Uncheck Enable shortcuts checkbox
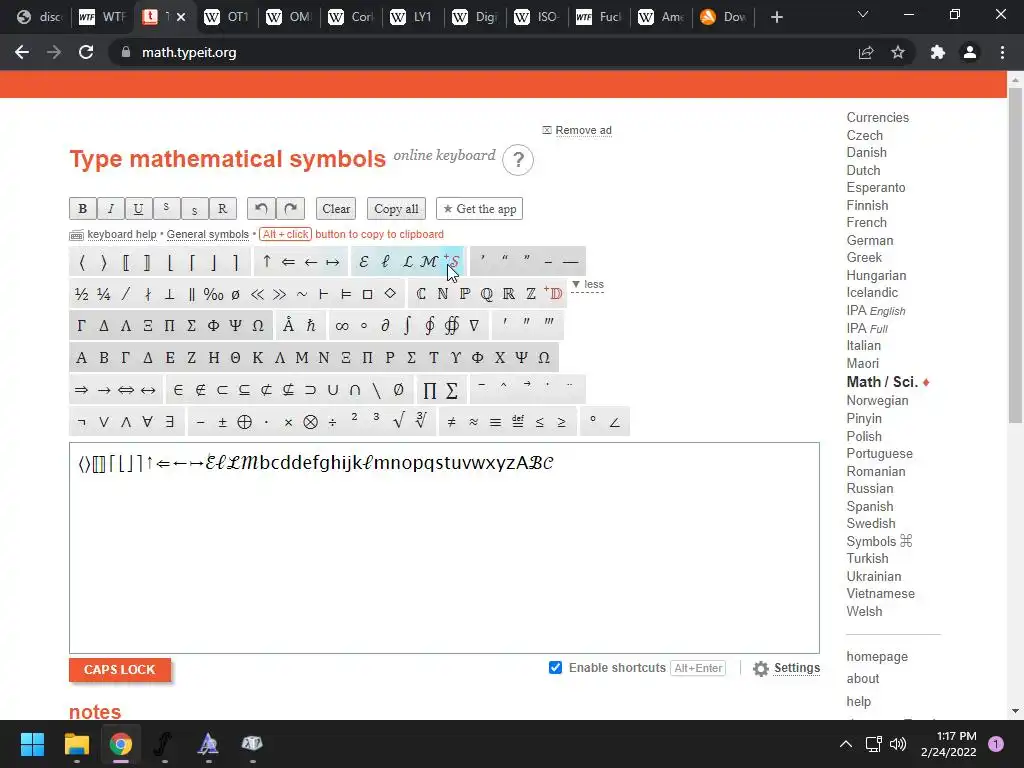The image size is (1024, 768). [x=555, y=667]
